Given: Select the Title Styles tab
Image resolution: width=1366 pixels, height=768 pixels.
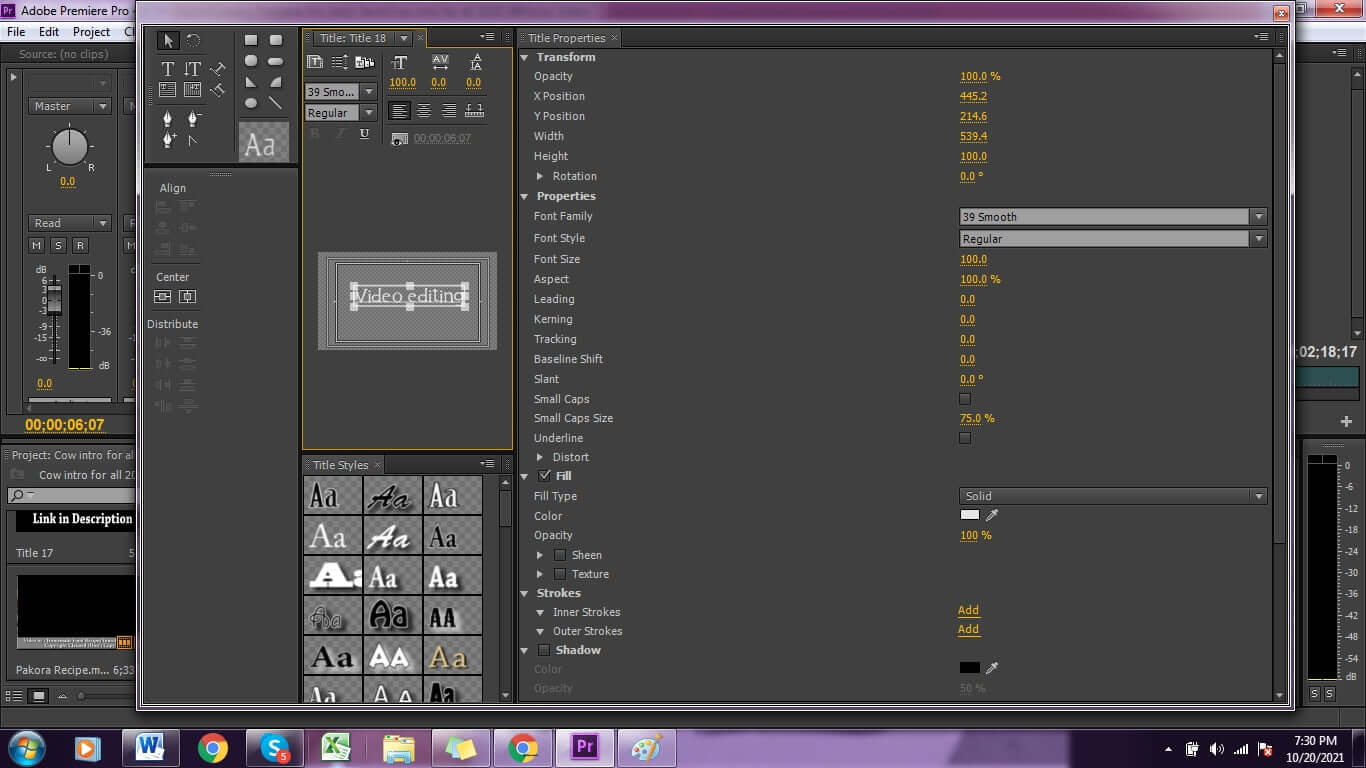Looking at the screenshot, I should (x=340, y=465).
